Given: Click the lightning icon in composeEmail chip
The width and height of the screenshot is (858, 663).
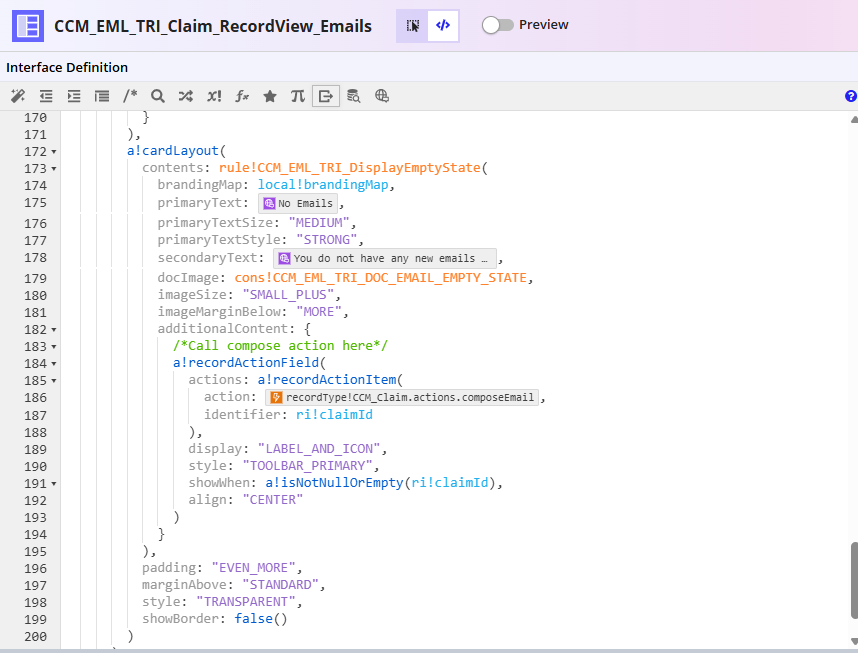Looking at the screenshot, I should [276, 397].
